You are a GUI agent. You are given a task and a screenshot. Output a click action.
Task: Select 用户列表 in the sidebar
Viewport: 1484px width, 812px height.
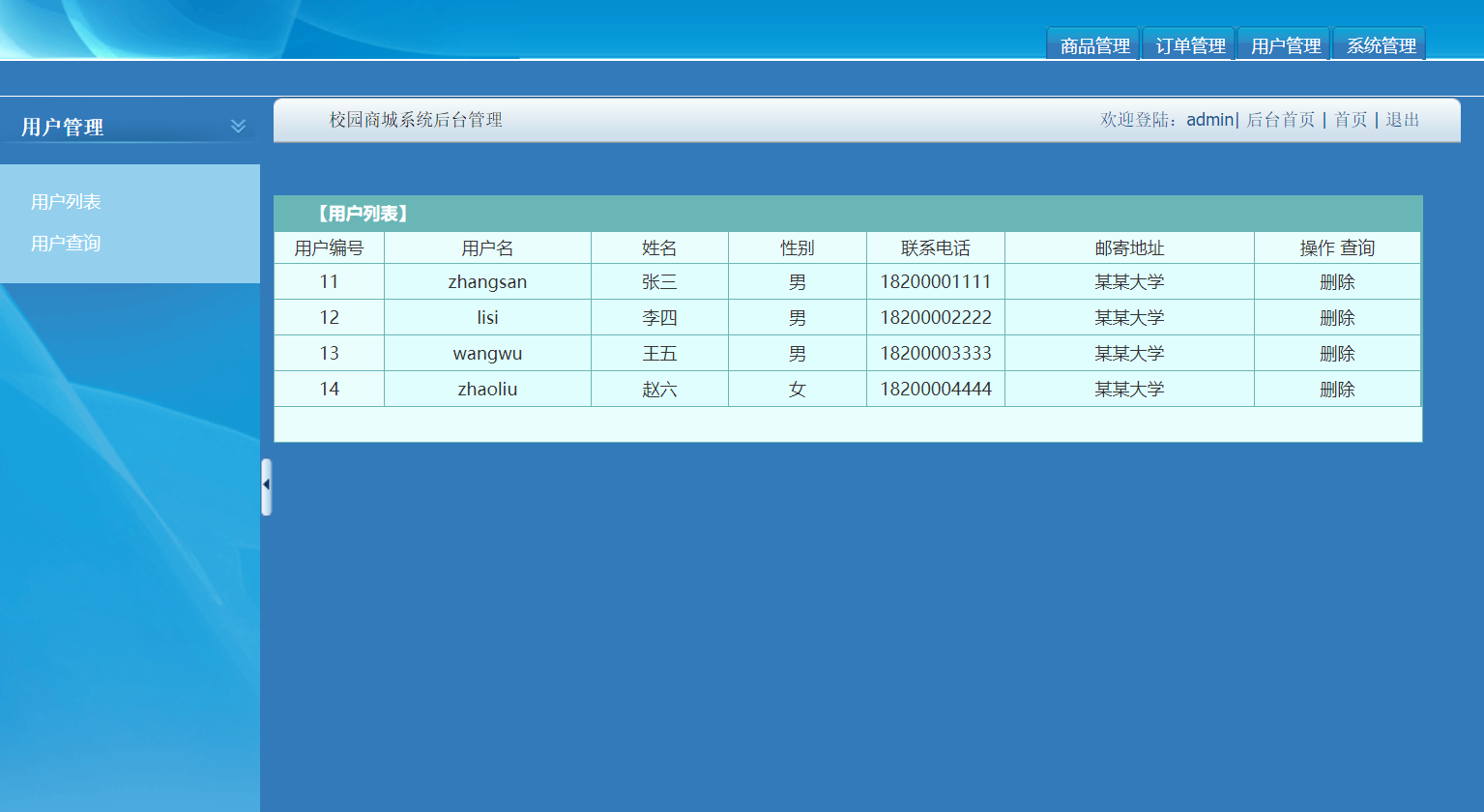pos(66,202)
